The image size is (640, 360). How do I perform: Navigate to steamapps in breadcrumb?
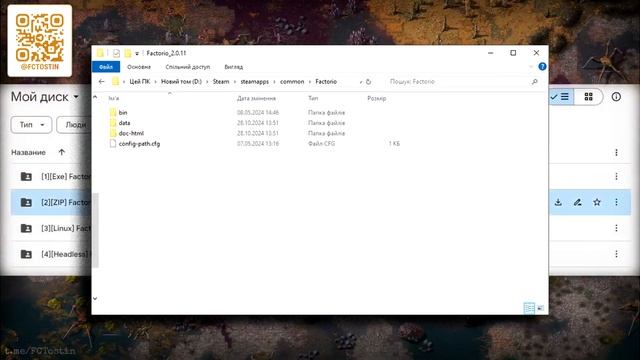[x=255, y=82]
